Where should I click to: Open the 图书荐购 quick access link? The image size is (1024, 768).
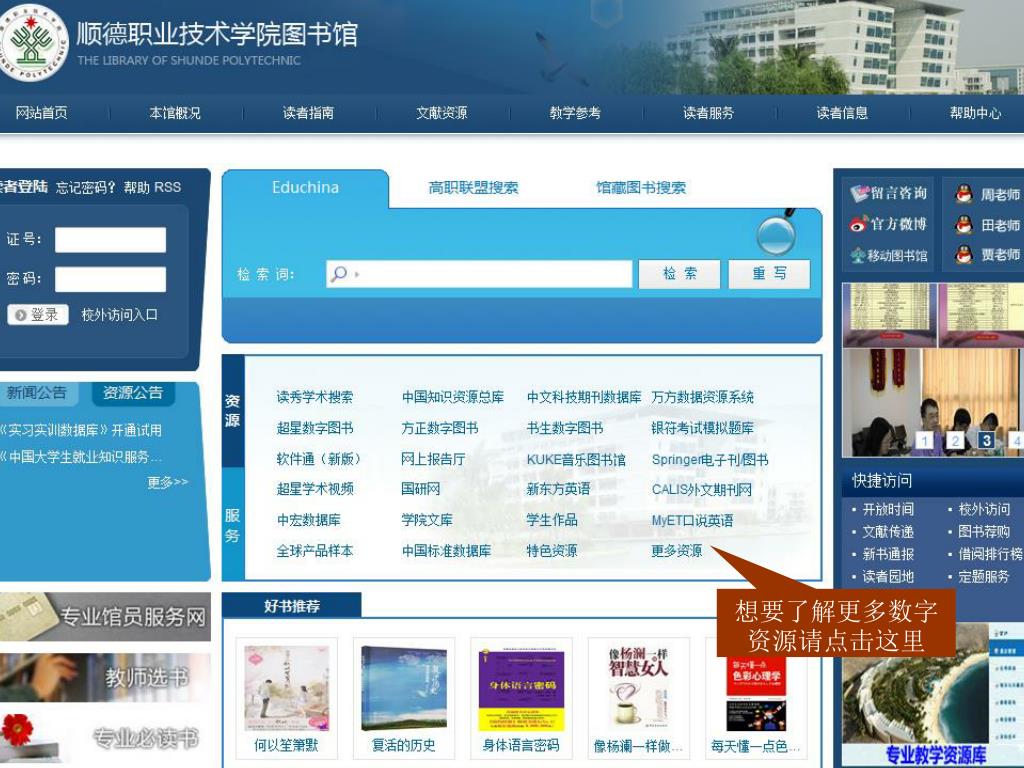coord(984,532)
